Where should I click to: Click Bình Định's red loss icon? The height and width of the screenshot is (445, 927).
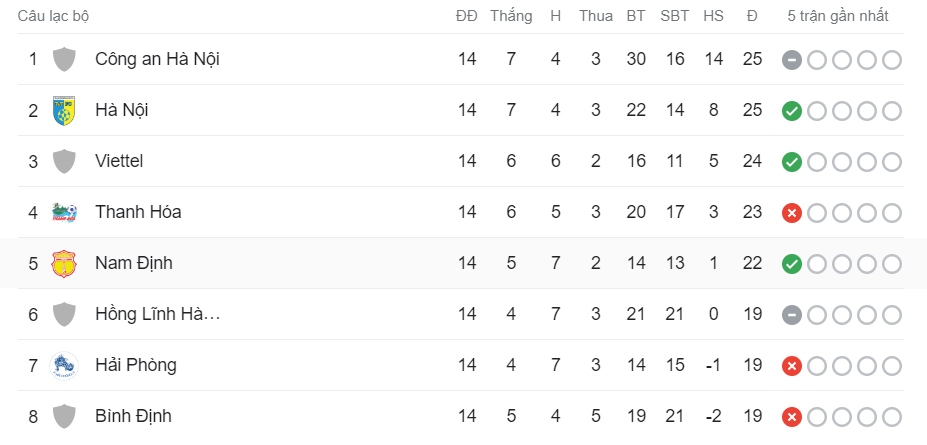pos(792,417)
